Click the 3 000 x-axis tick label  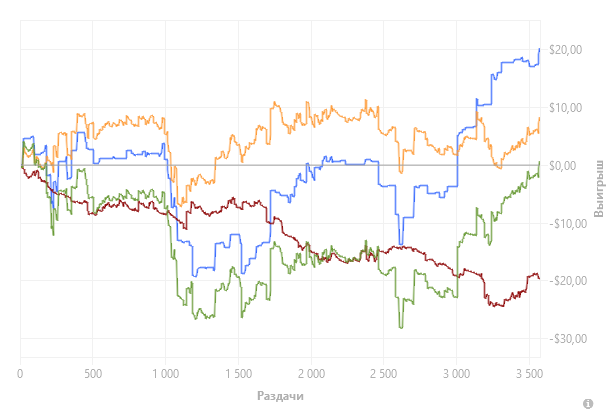456,374
